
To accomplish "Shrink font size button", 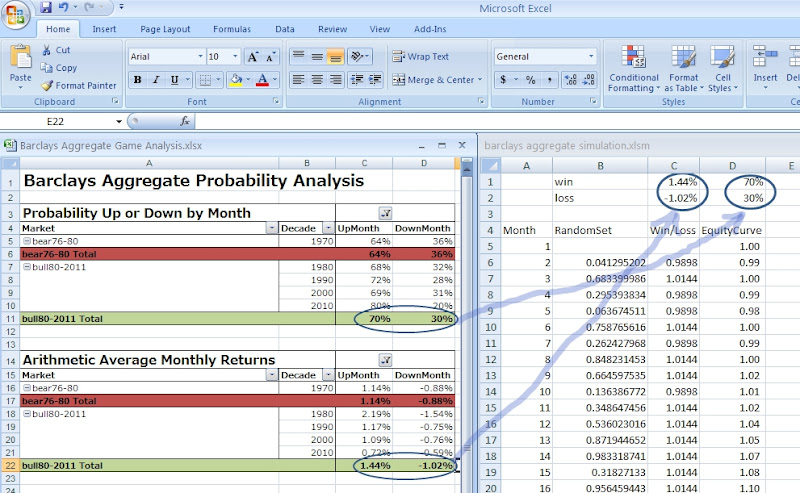I will (x=271, y=57).
